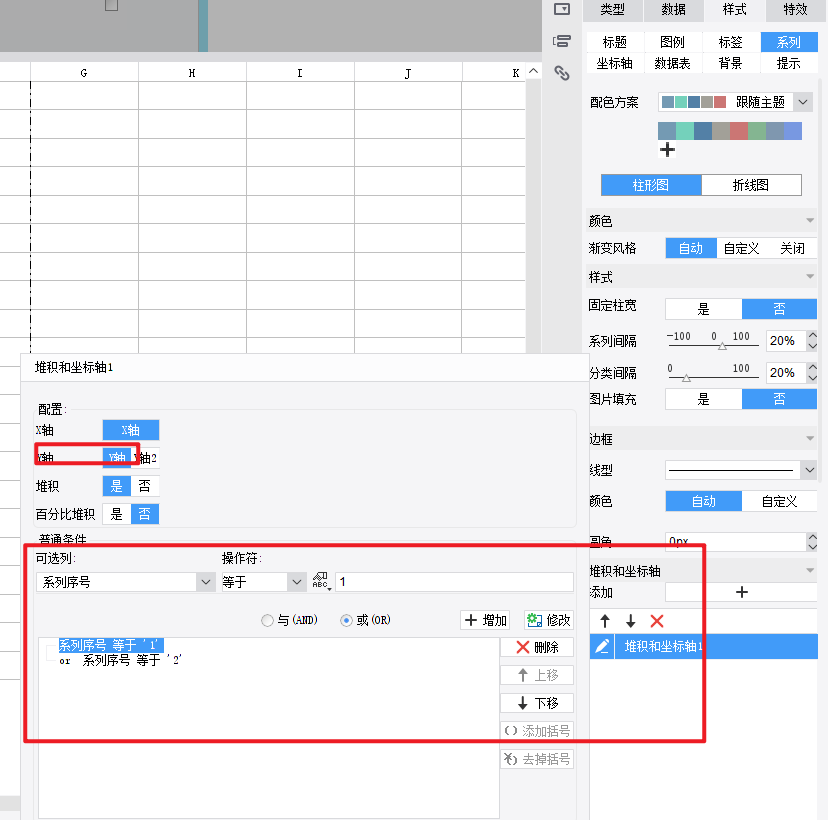The image size is (828, 820).
Task: Edit 堆积和坐标轴1 with pencil icon
Action: pos(602,646)
